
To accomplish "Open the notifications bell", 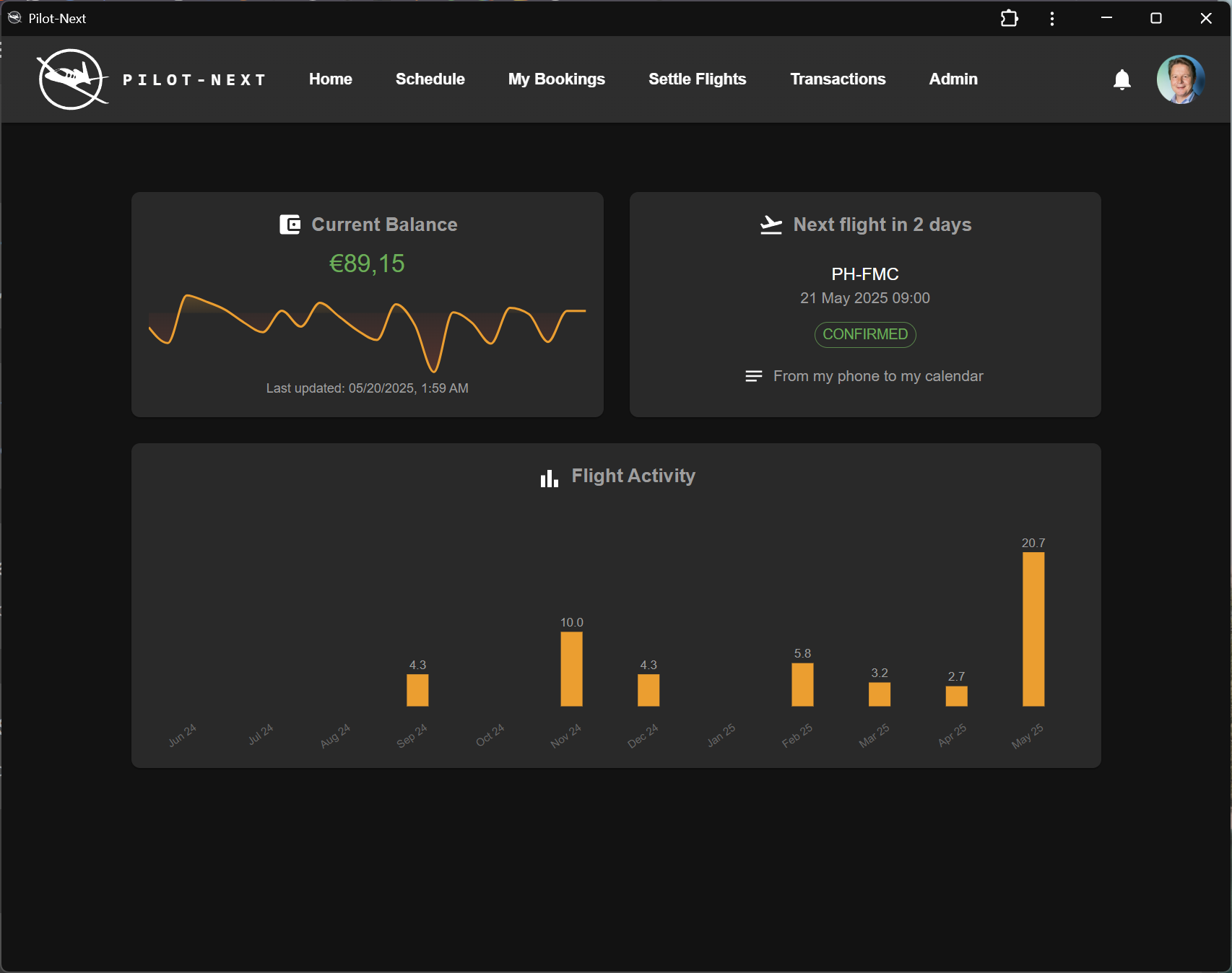I will coord(1122,79).
